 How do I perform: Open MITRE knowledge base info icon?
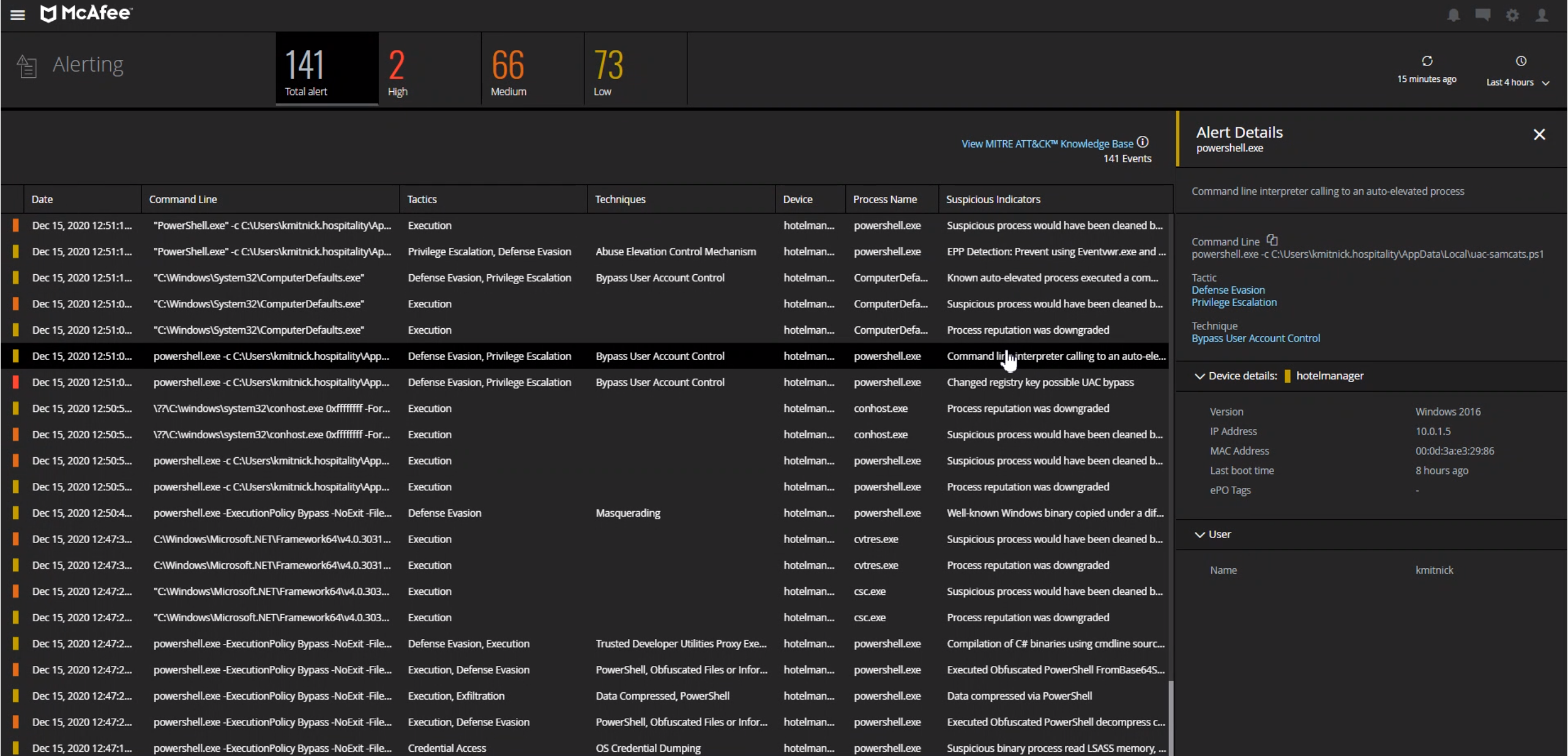1143,143
